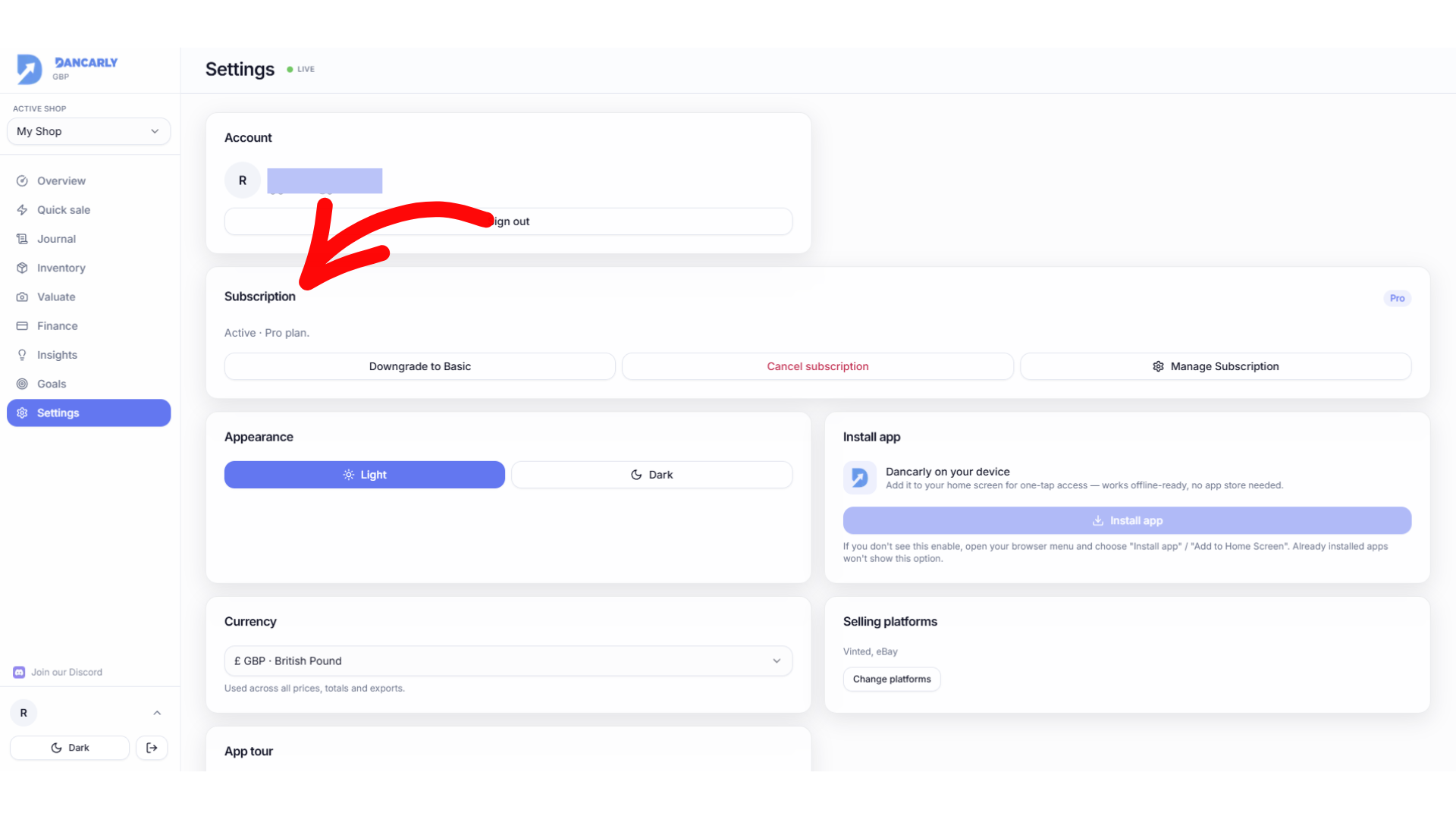Click the Goals menu label
Viewport: 1456px width, 819px height.
pos(52,384)
